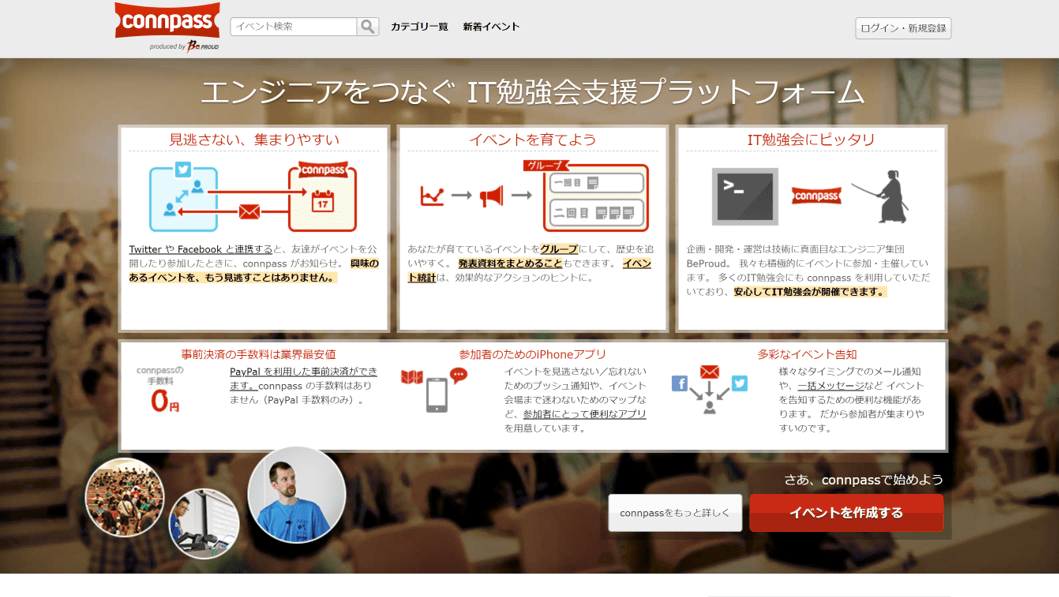
Task: Click the connpassをもっと詳しく button
Action: pos(675,513)
